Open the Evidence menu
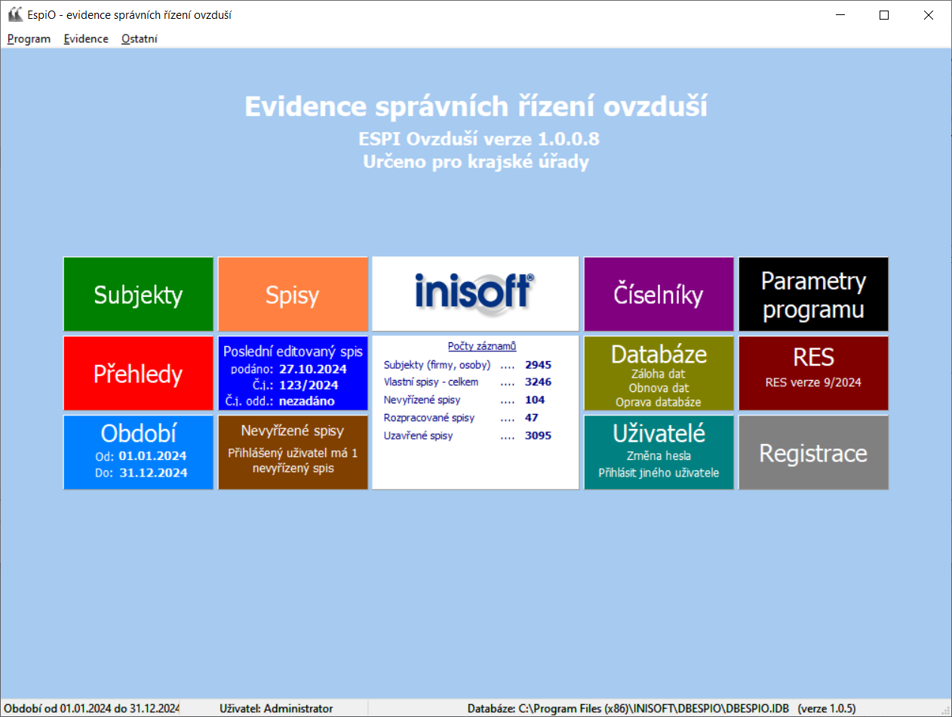Screen dimensions: 952x717 coord(86,39)
